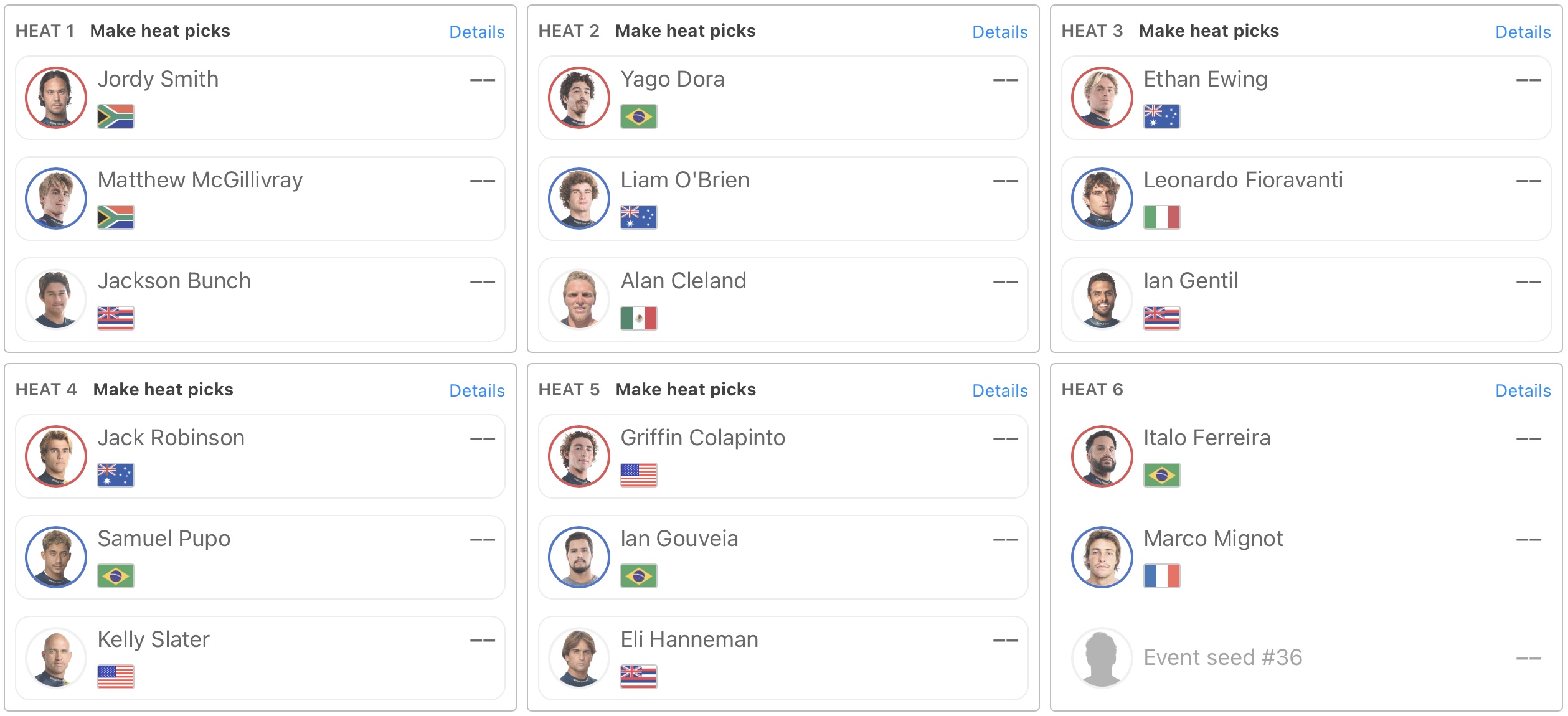Screen dimensions: 1568x716
Task: Click Jordy Smith's profile photo
Action: 56,98
